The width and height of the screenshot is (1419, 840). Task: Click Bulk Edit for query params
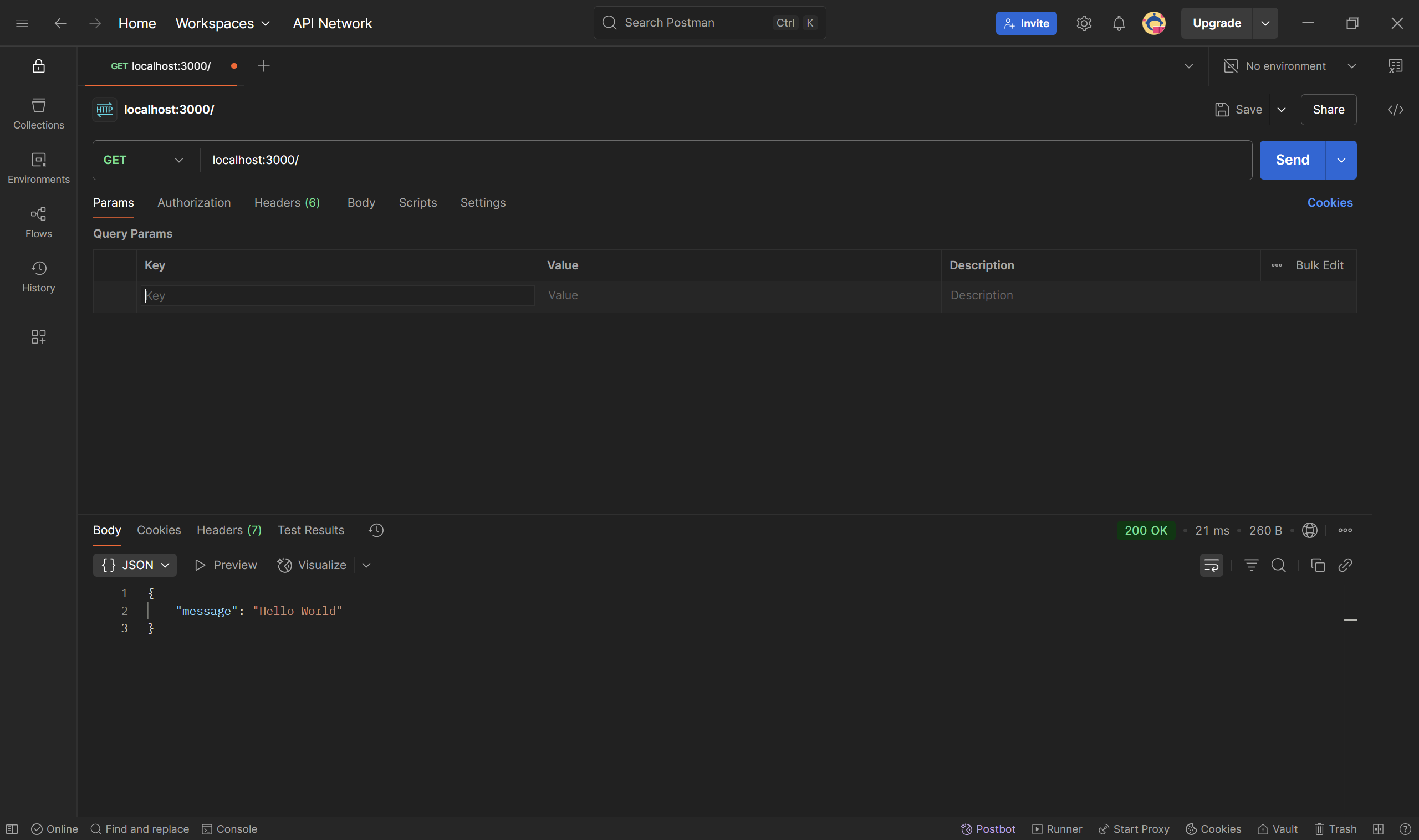tap(1319, 265)
